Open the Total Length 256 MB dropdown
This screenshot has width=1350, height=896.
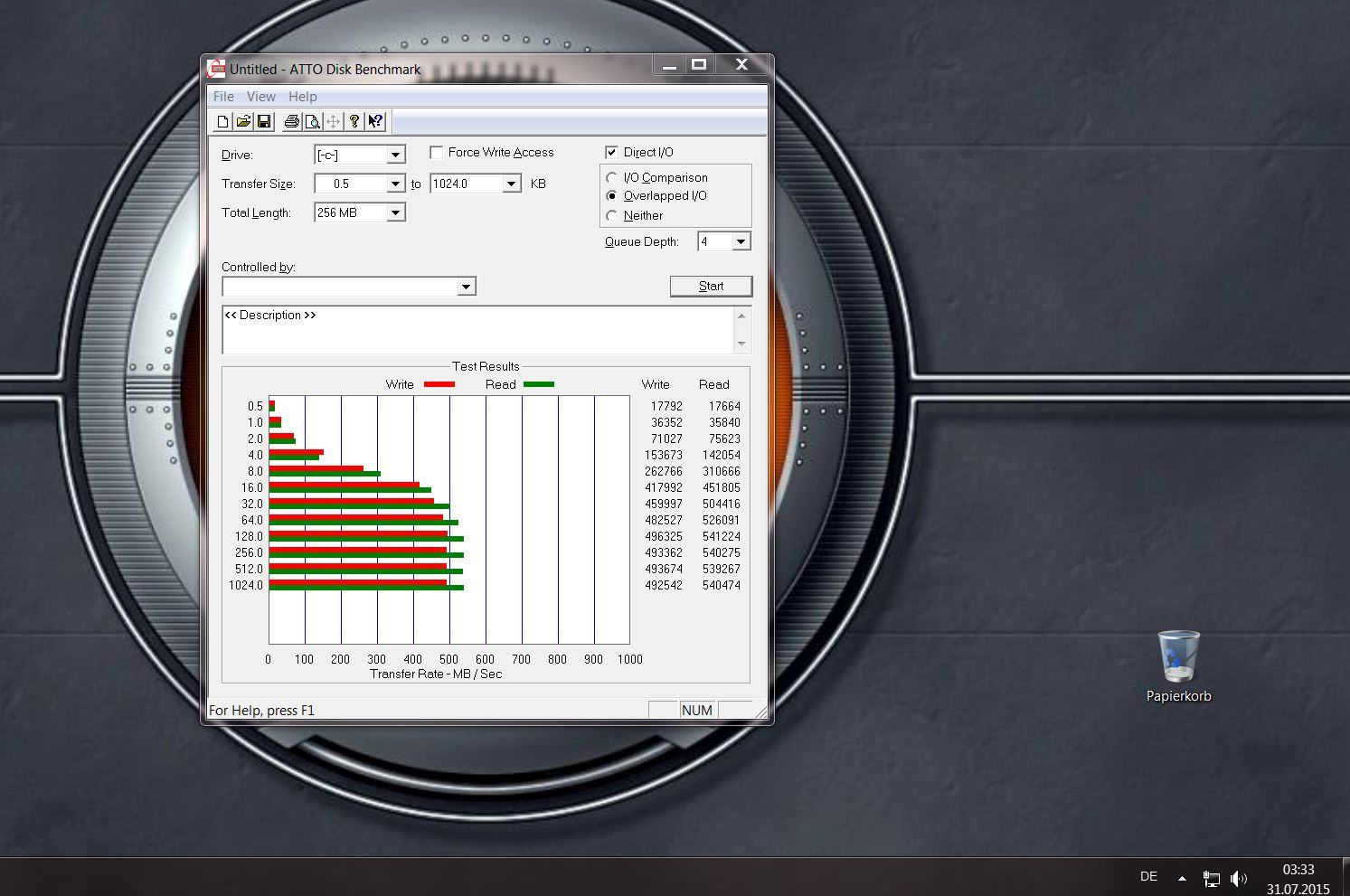pyautogui.click(x=395, y=212)
